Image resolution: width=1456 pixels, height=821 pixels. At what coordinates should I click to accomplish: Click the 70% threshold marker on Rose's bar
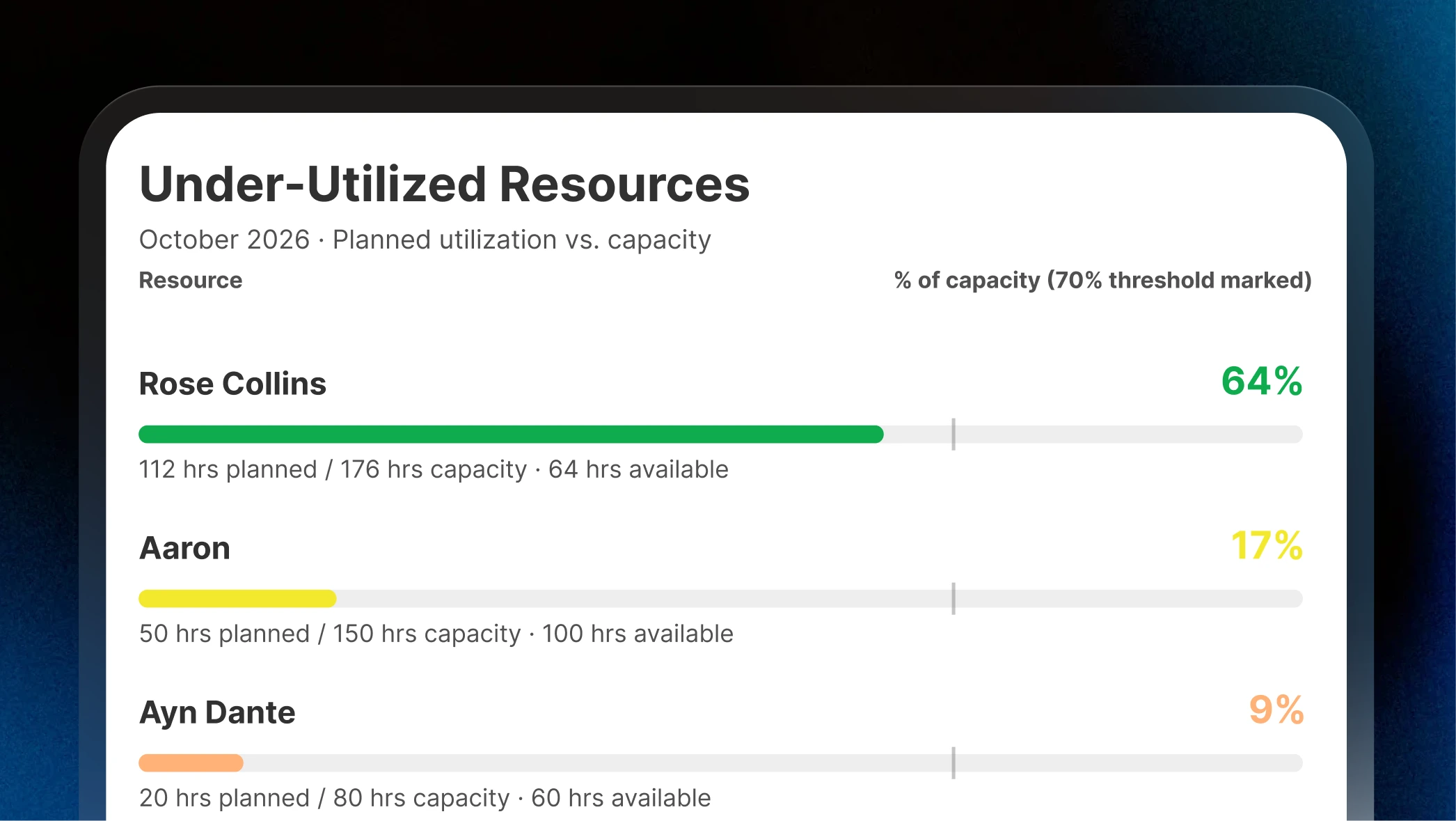(x=953, y=435)
